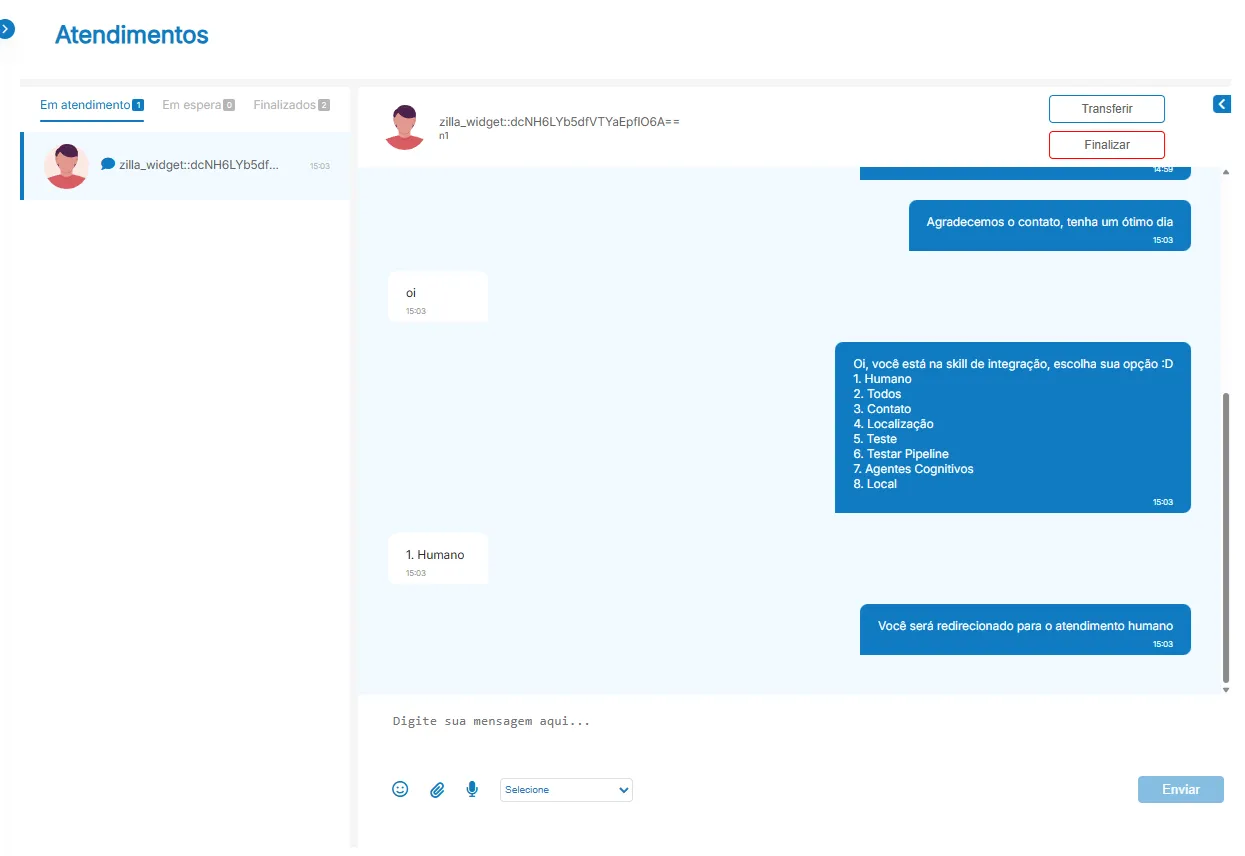Open zilla_widget::dcNH6LYb5df... conversation row
1245x856 pixels.
(x=186, y=166)
